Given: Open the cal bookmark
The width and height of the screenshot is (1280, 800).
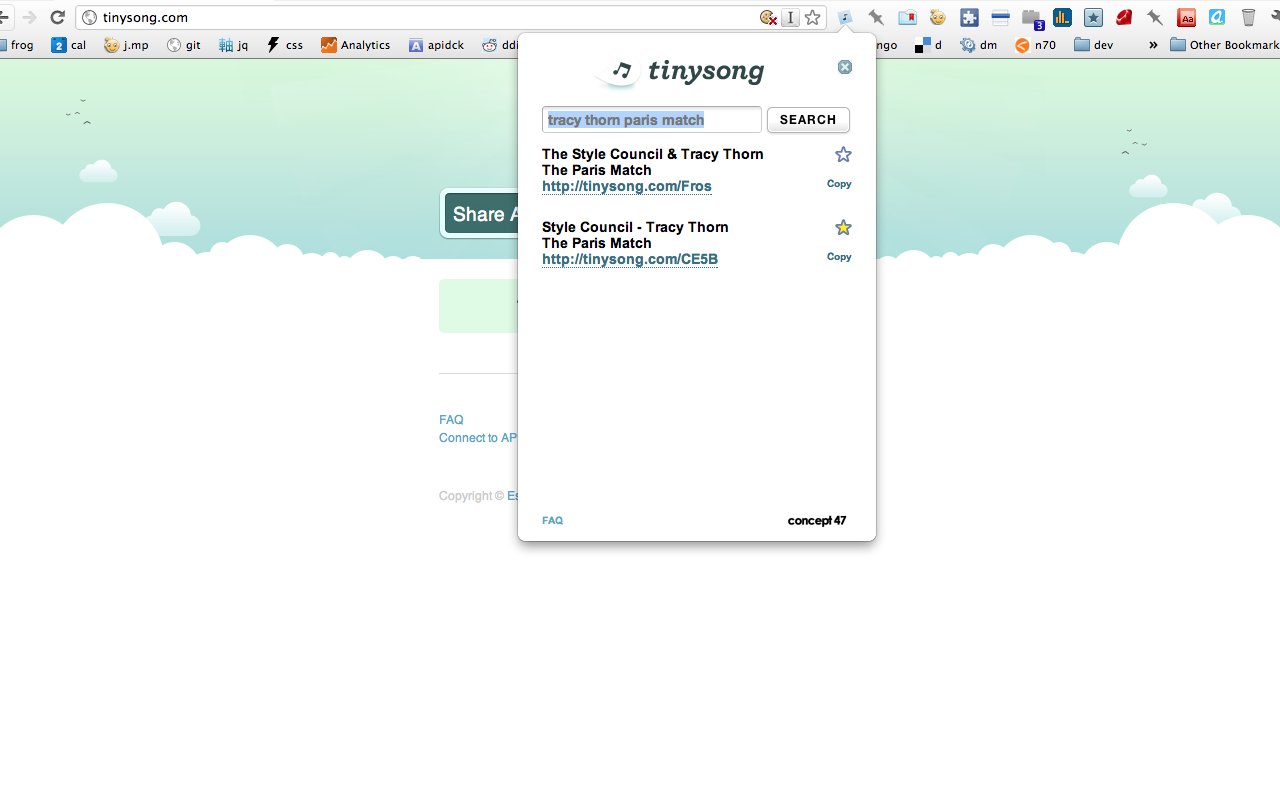Looking at the screenshot, I should click(x=69, y=45).
